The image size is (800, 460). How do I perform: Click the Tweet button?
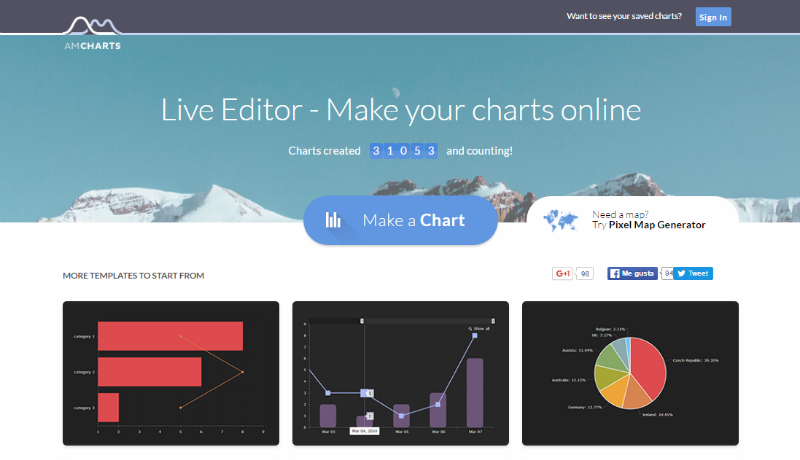[692, 273]
